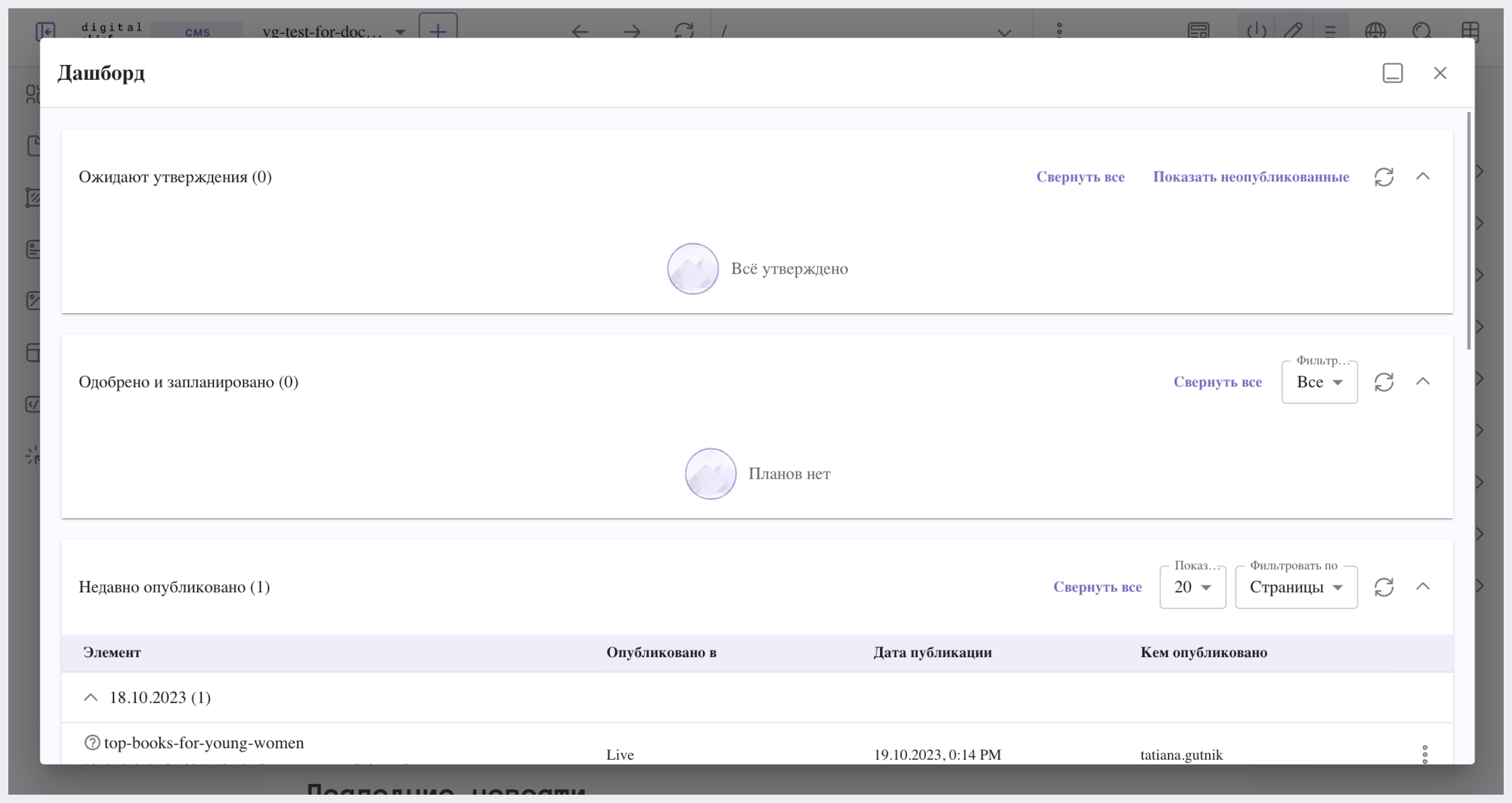Collapse the Одобрено и запланировано section
The height and width of the screenshot is (803, 1512).
tap(1423, 381)
